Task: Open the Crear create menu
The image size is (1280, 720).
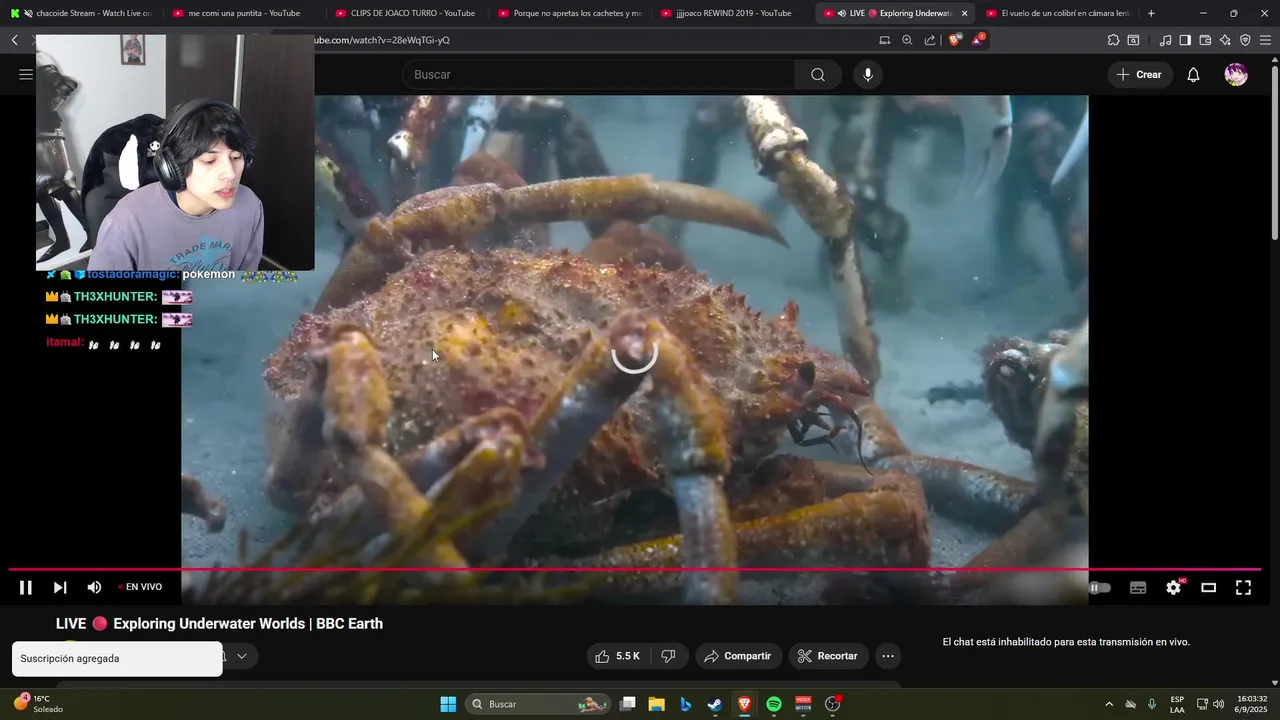Action: click(1139, 75)
